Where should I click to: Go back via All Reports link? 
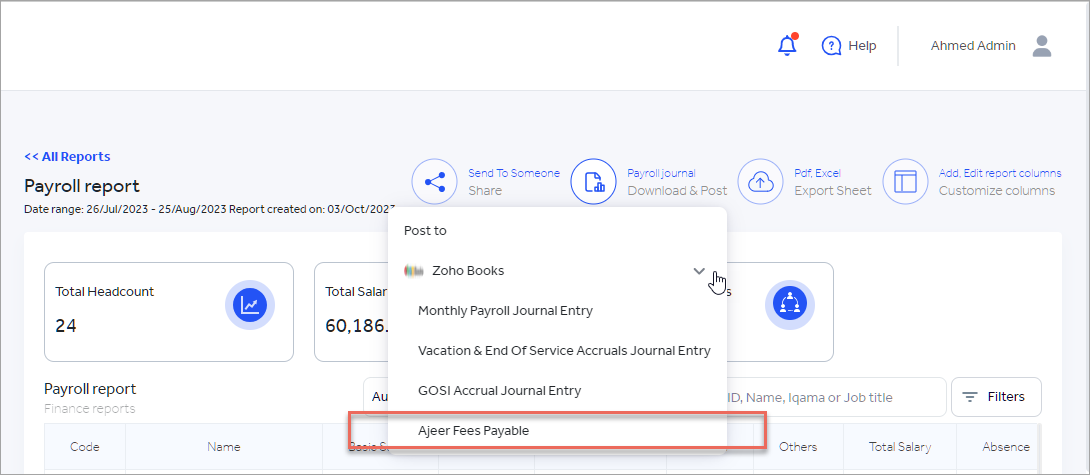67,157
